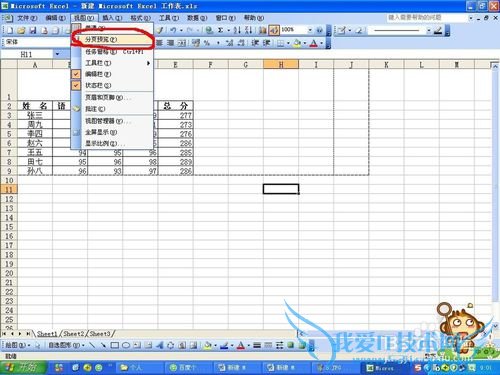Click the Windows 开始 Start button
Viewport: 500px width, 375px height.
pos(23,368)
